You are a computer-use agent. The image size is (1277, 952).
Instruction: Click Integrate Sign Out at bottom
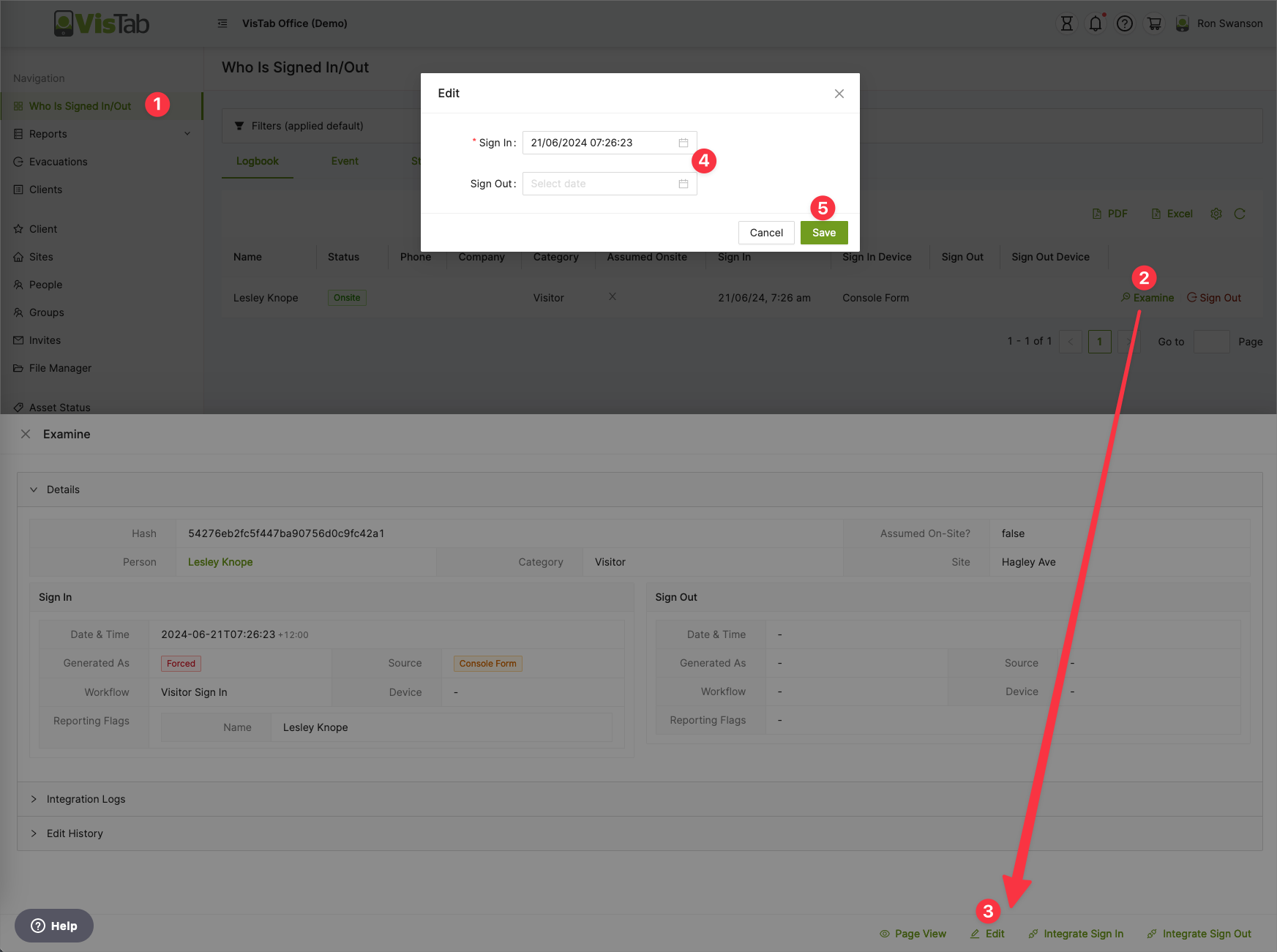coord(1206,934)
